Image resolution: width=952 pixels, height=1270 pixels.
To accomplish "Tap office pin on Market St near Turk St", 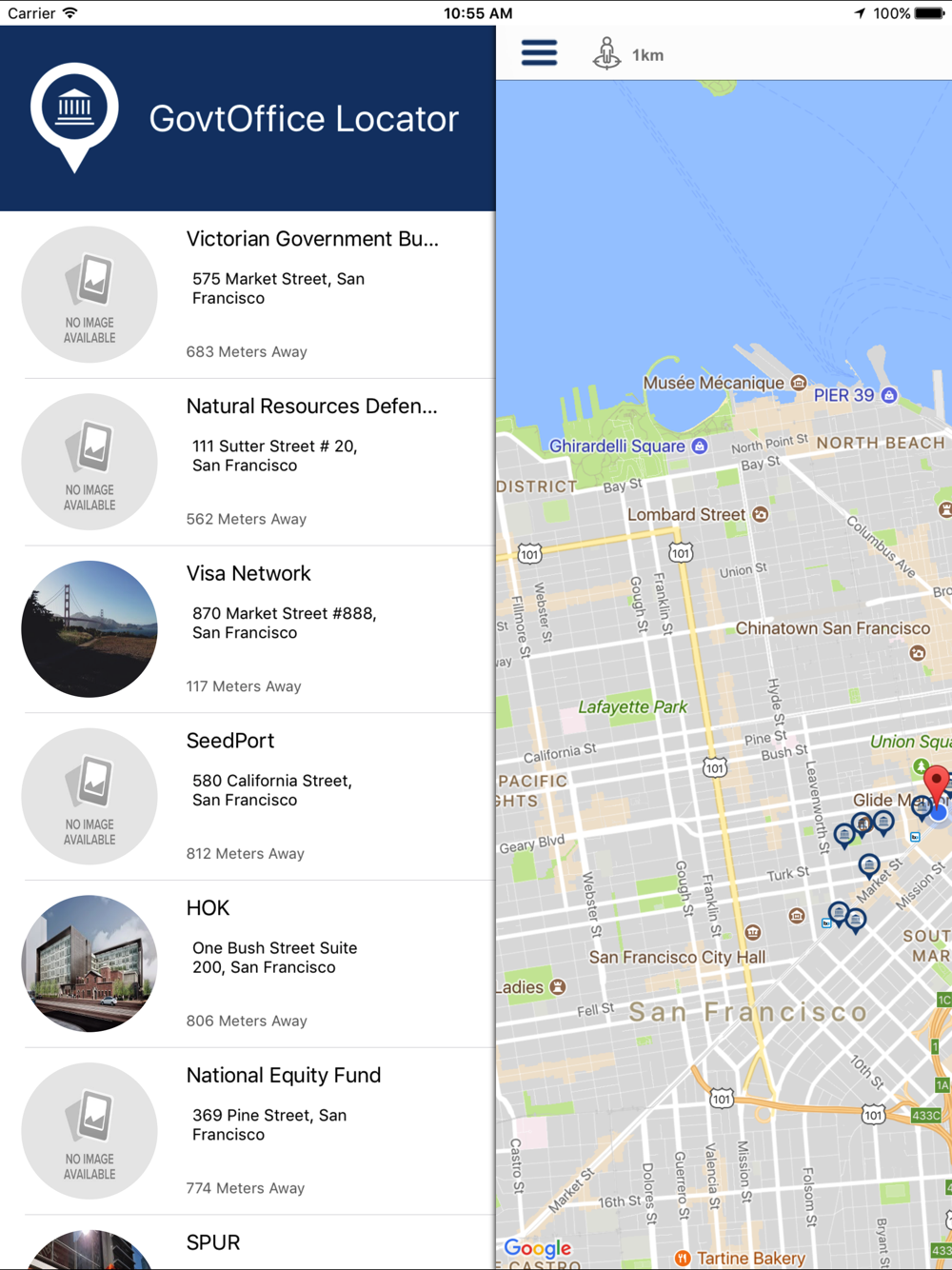I will tap(868, 864).
